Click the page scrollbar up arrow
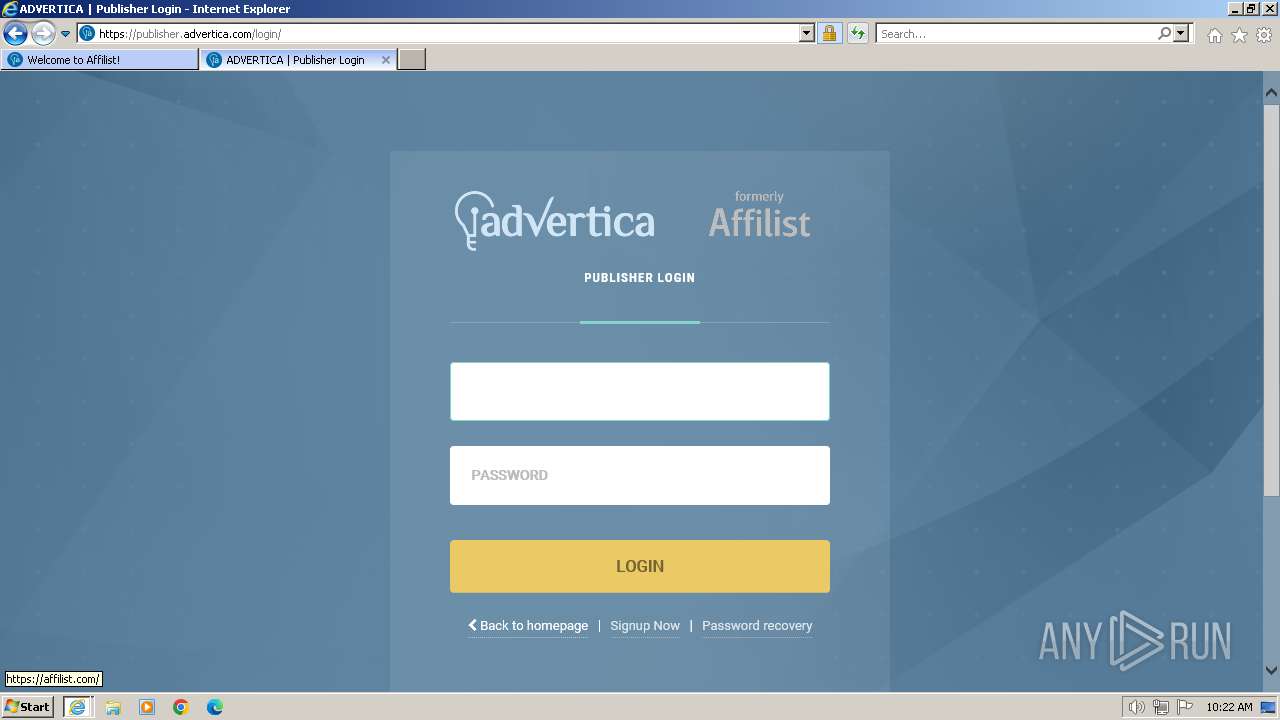Viewport: 1280px width, 720px height. (1271, 92)
